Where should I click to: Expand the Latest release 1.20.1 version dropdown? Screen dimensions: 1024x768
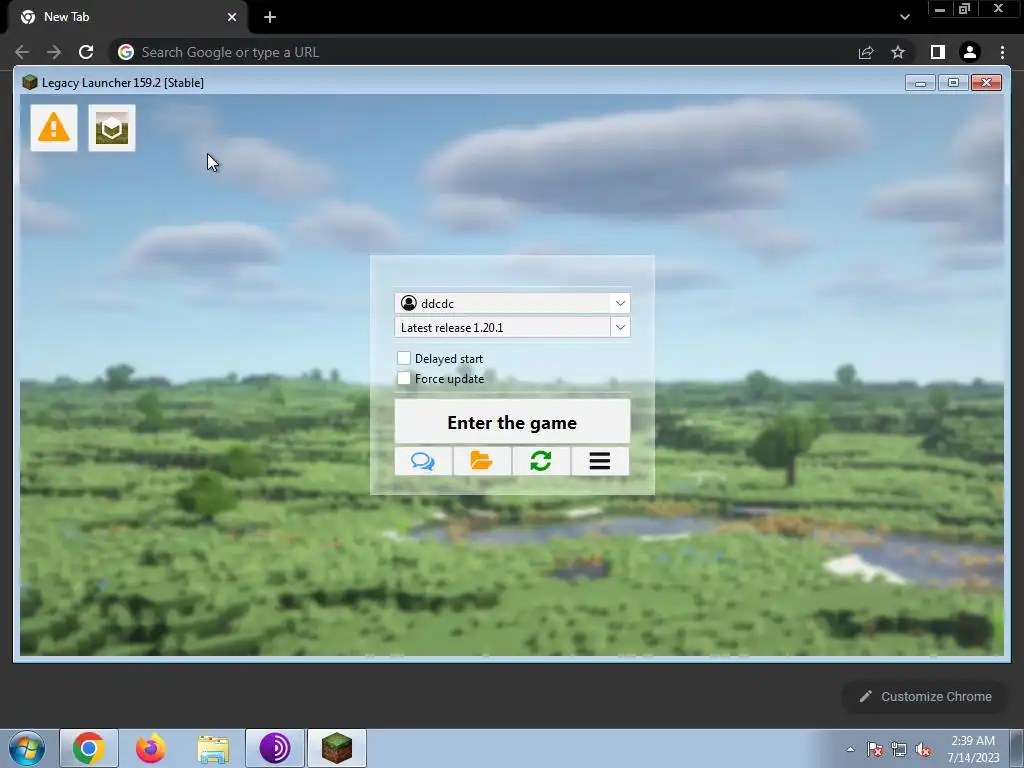click(x=620, y=327)
